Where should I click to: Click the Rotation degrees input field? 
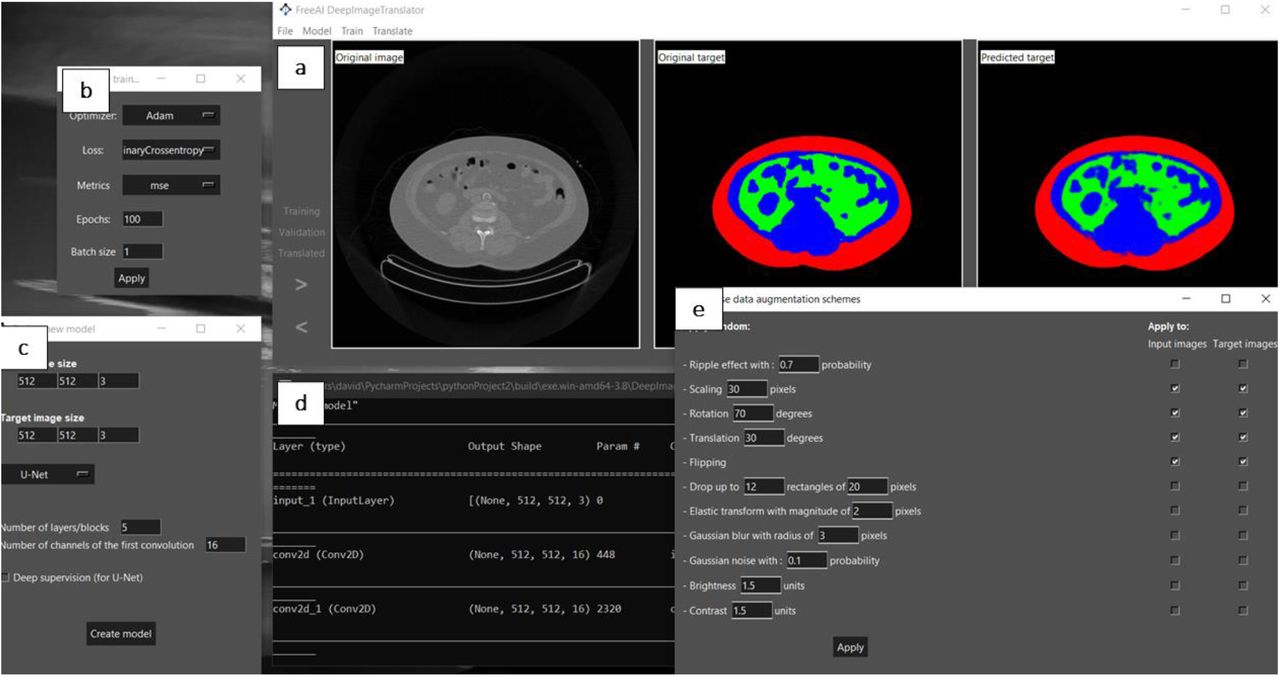pos(753,413)
